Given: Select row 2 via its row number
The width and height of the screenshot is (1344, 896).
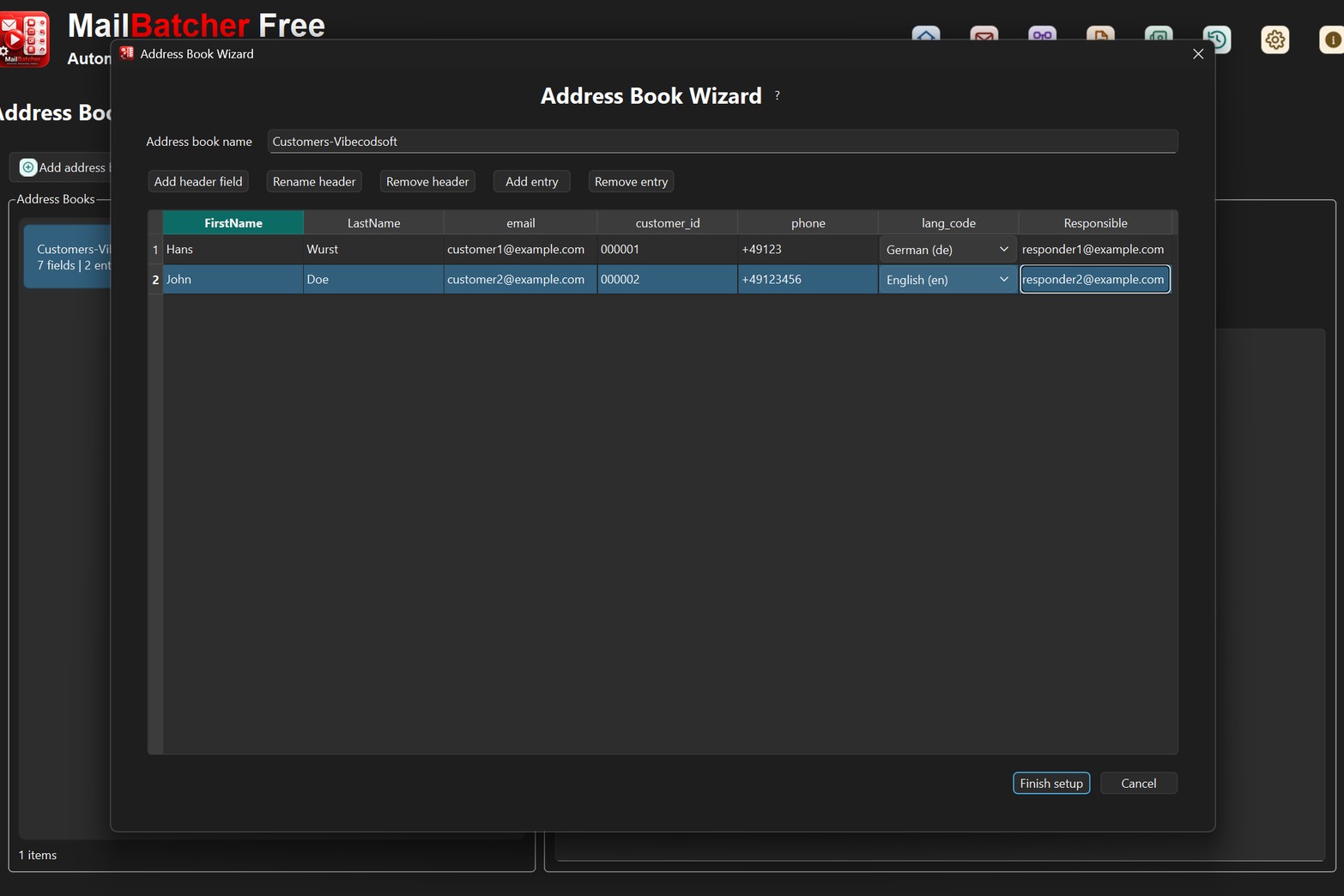Looking at the screenshot, I should coord(155,280).
